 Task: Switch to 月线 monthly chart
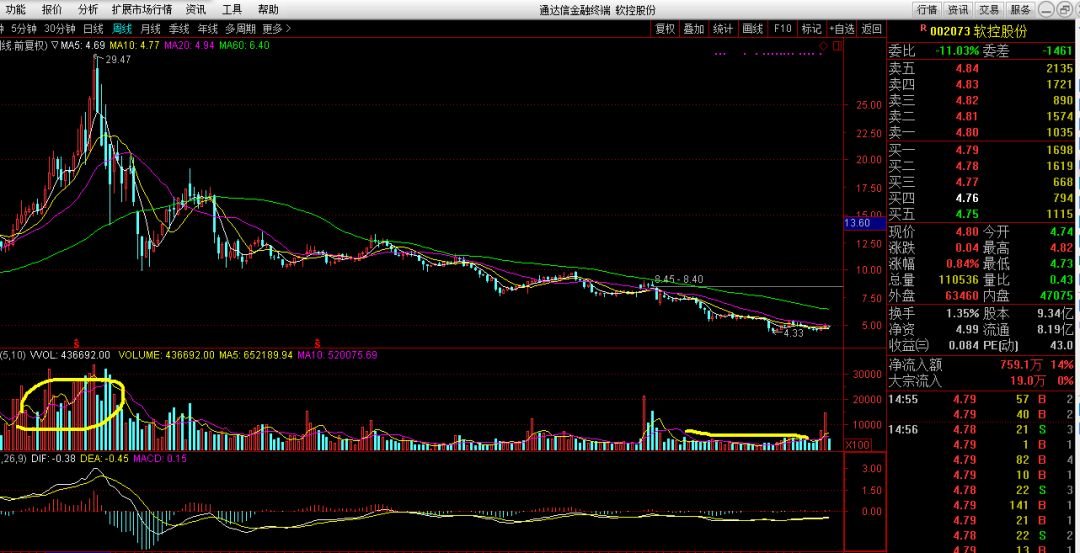coord(150,29)
